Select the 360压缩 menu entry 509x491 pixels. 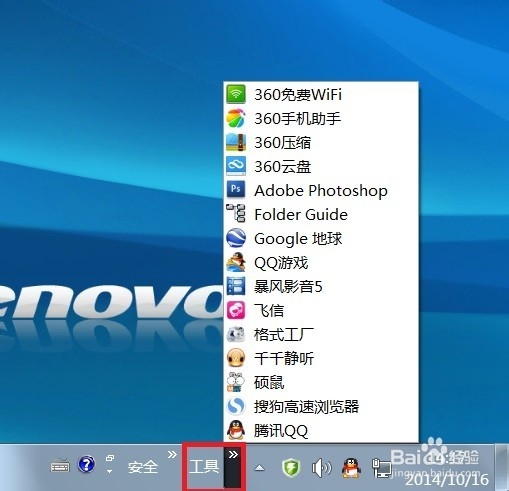coord(321,142)
